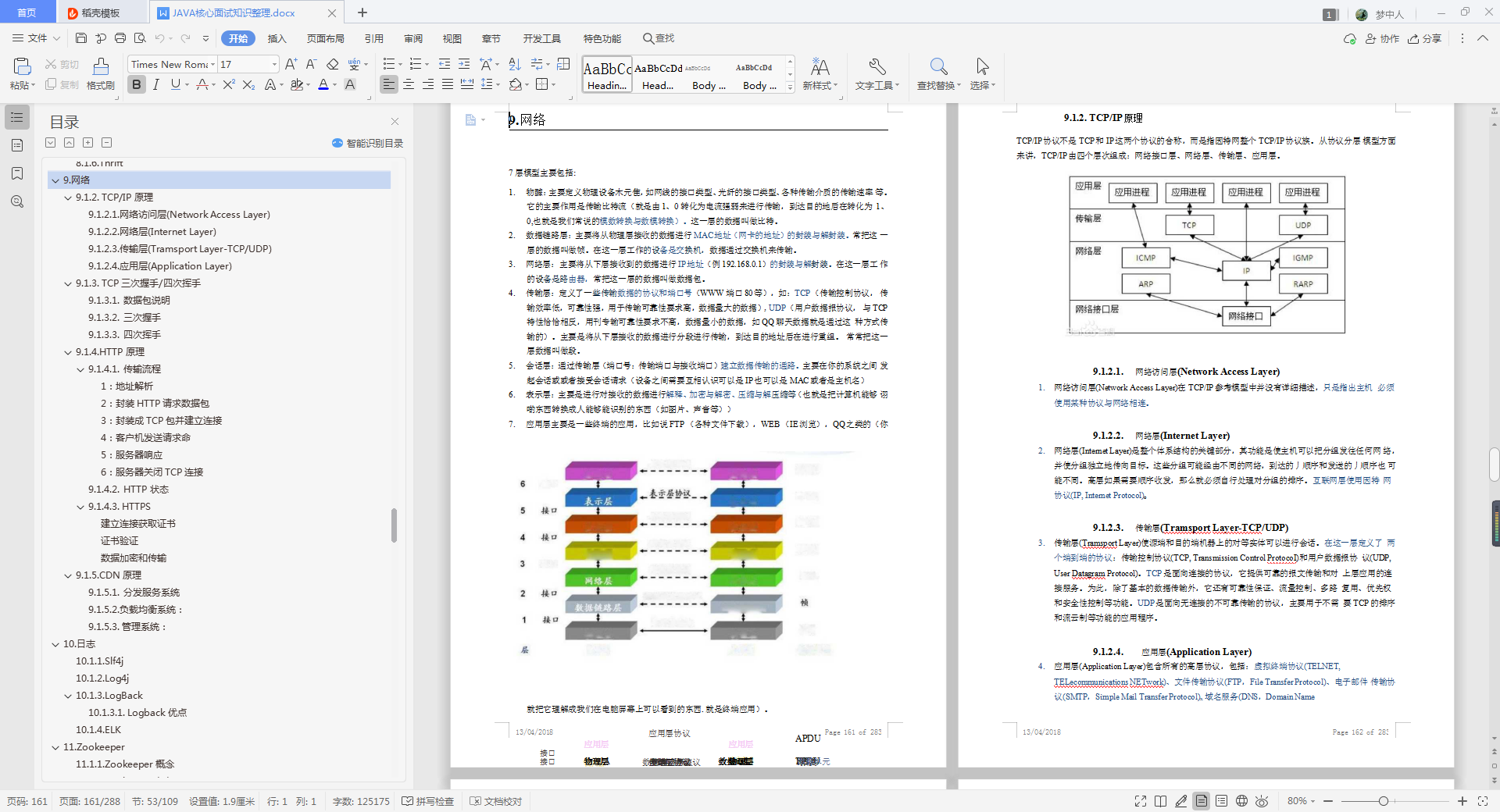Open the bookmark icon in left sidebar
This screenshot has height=812, width=1500.
click(17, 173)
